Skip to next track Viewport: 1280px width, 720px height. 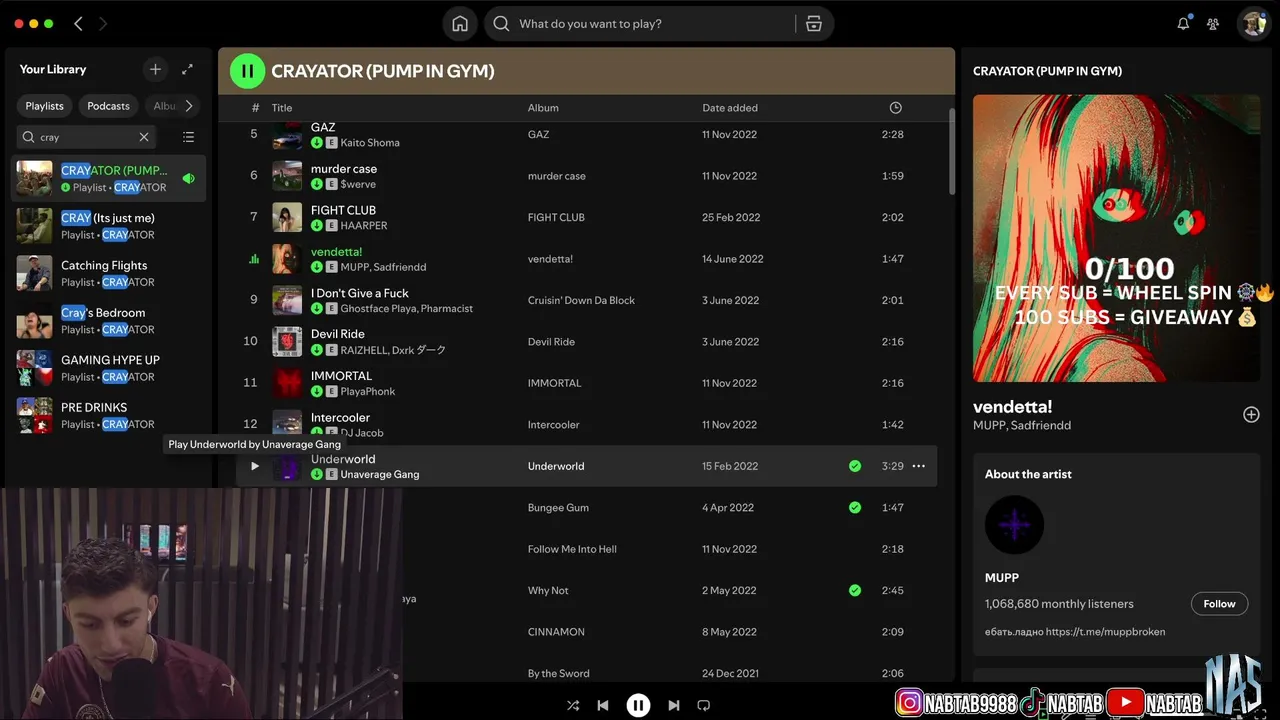673,705
